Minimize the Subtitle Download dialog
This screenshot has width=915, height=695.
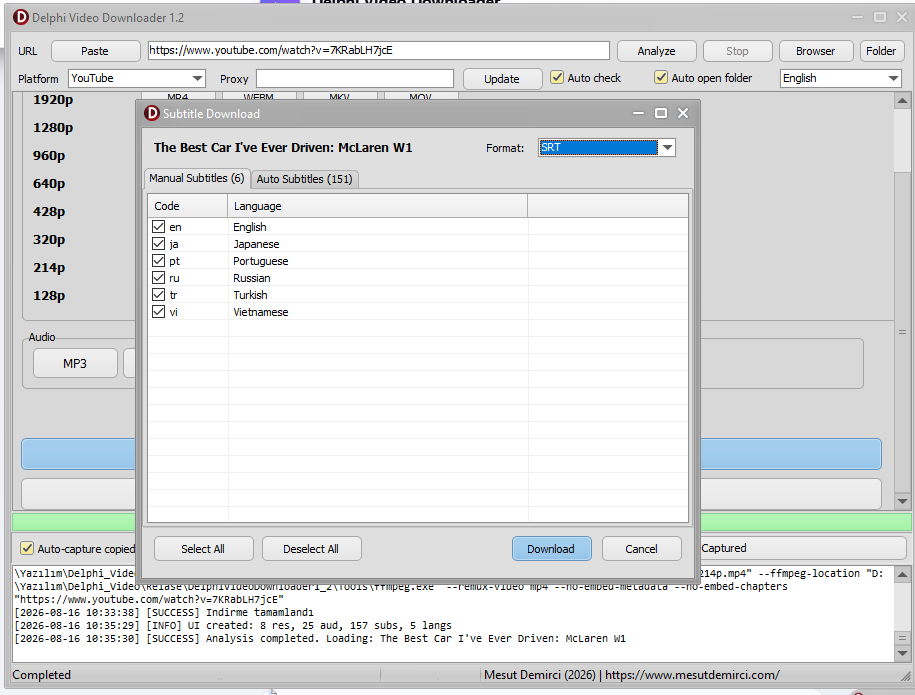(x=638, y=113)
